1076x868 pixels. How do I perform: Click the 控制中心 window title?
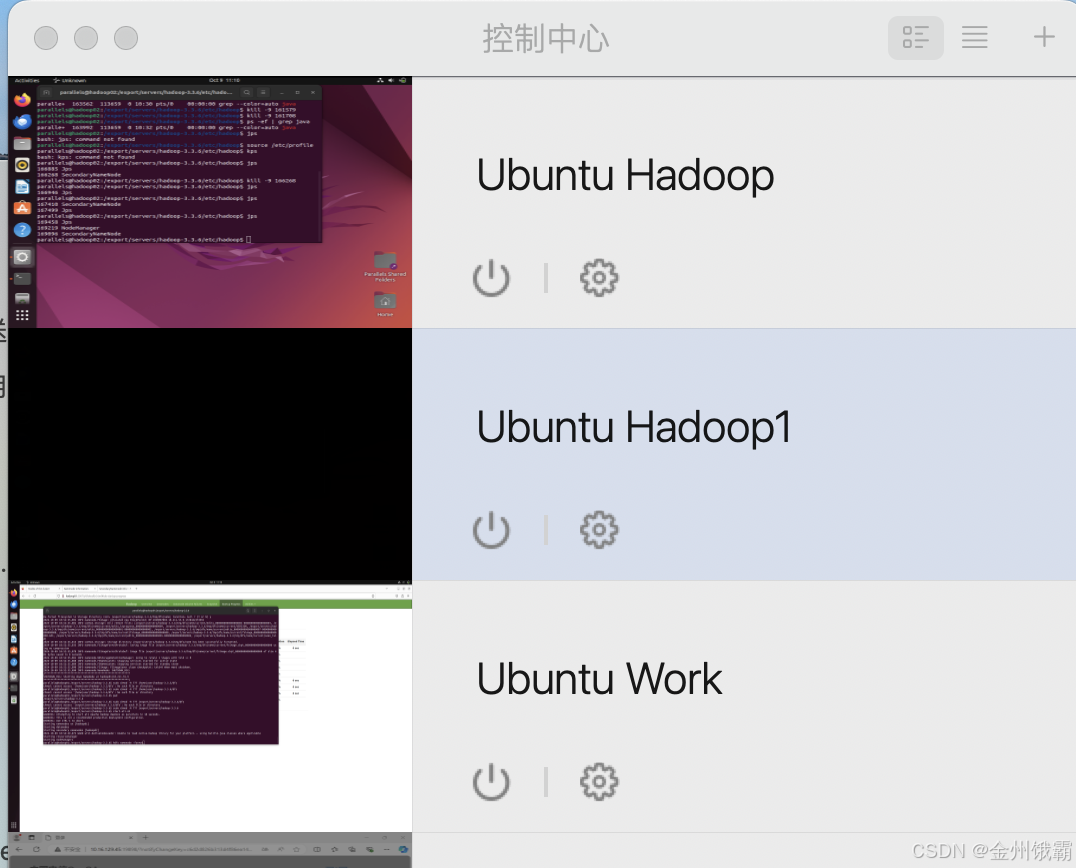pyautogui.click(x=546, y=38)
